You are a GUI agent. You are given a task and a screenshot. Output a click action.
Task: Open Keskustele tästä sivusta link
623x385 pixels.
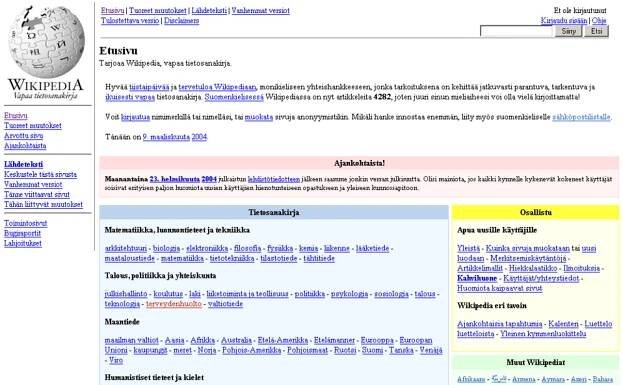(41, 174)
